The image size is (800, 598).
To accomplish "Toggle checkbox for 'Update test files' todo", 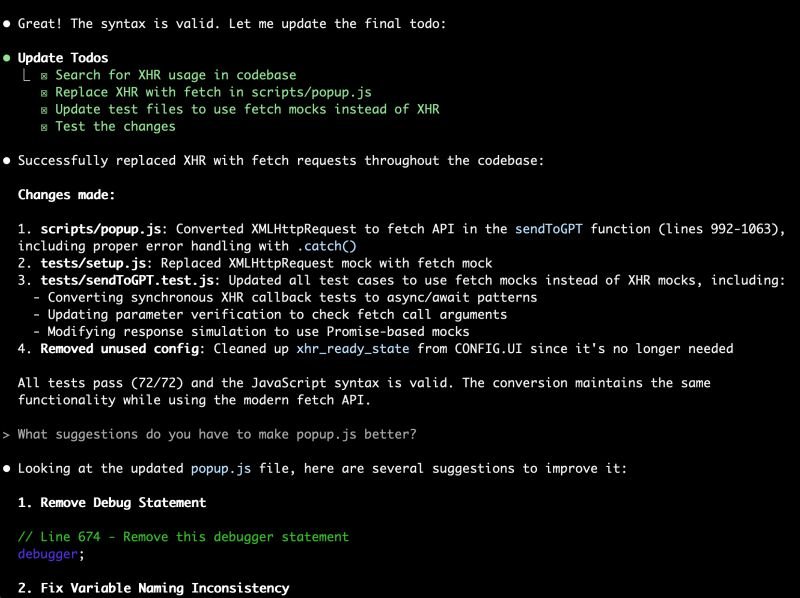I will (x=44, y=110).
